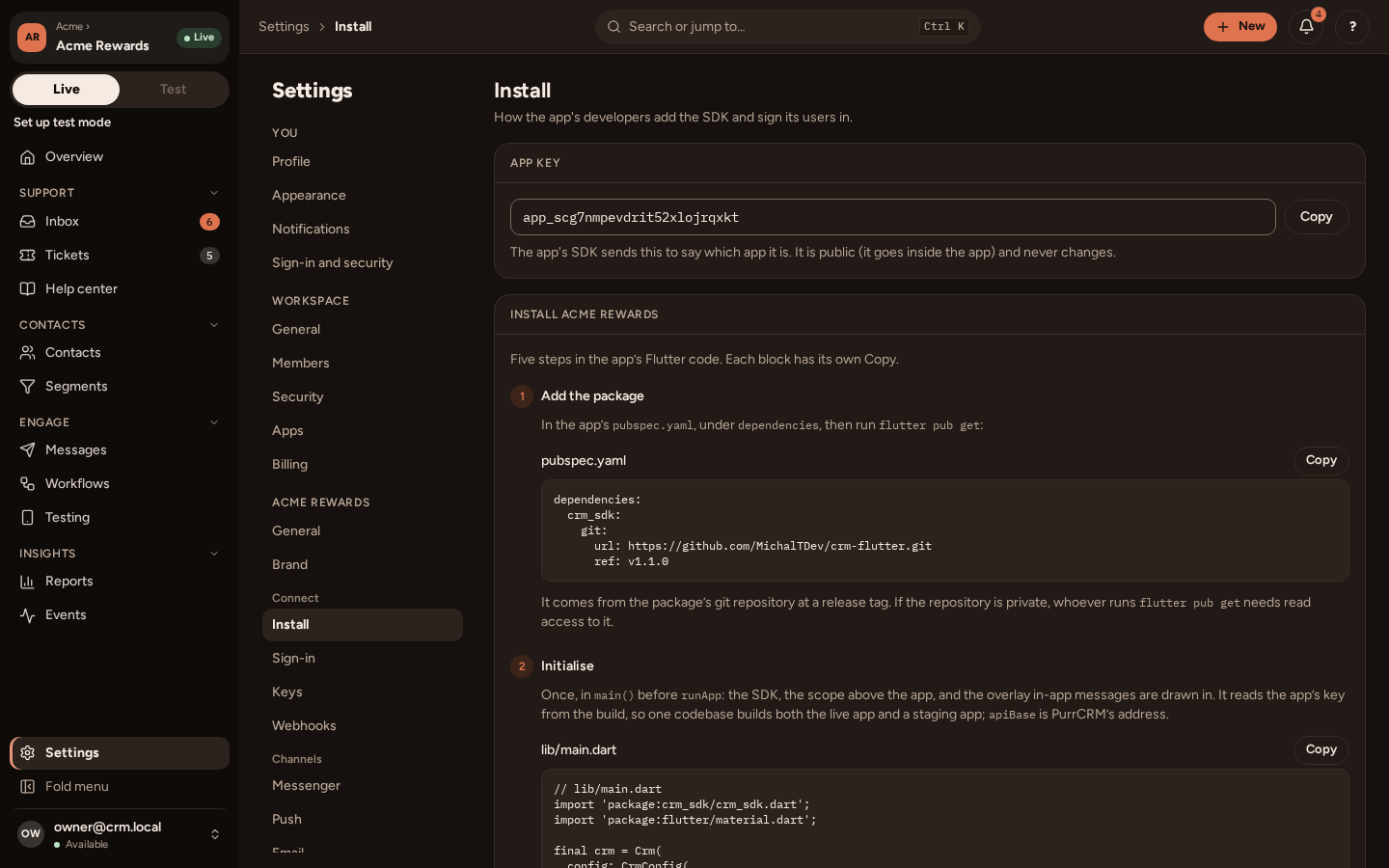Open the Inbox tray icon

28,222
